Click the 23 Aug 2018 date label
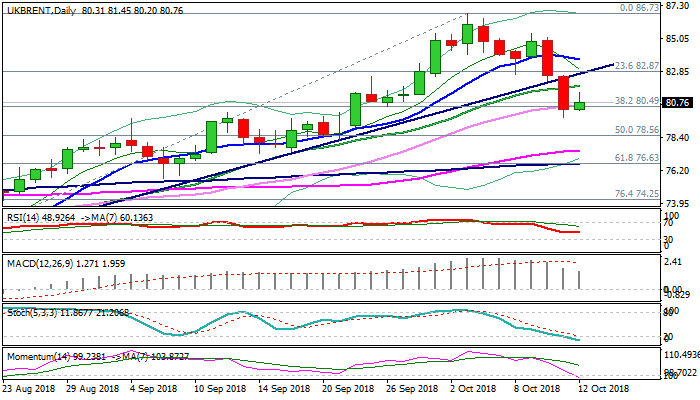Image resolution: width=700 pixels, height=400 pixels. (30, 387)
